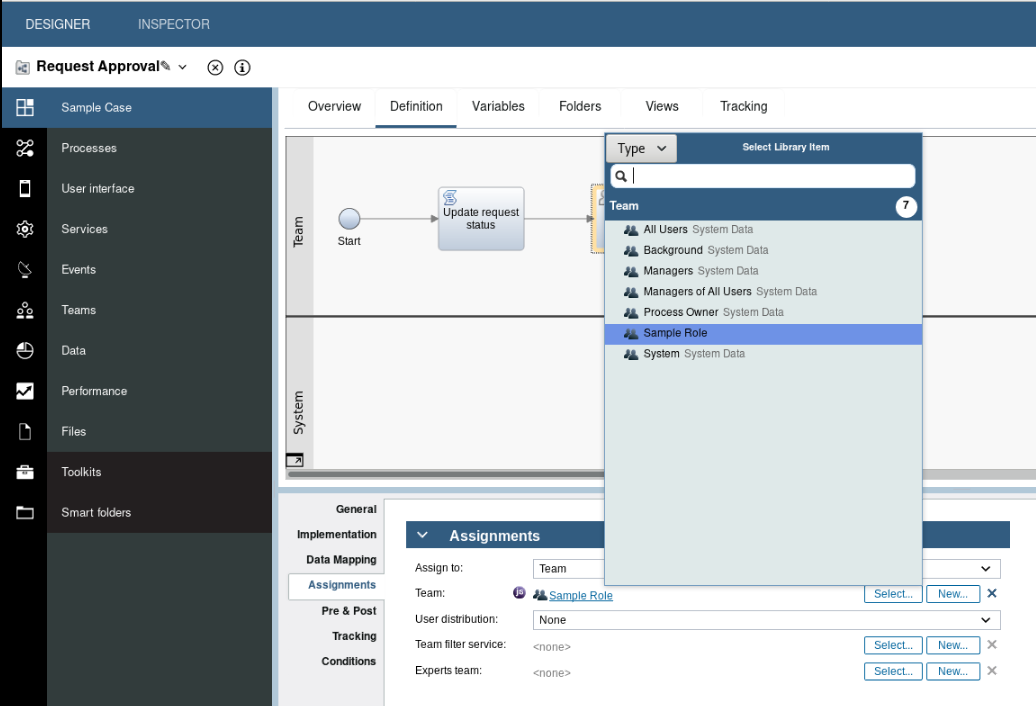Click the User interface phone icon
The width and height of the screenshot is (1036, 706).
tap(24, 188)
